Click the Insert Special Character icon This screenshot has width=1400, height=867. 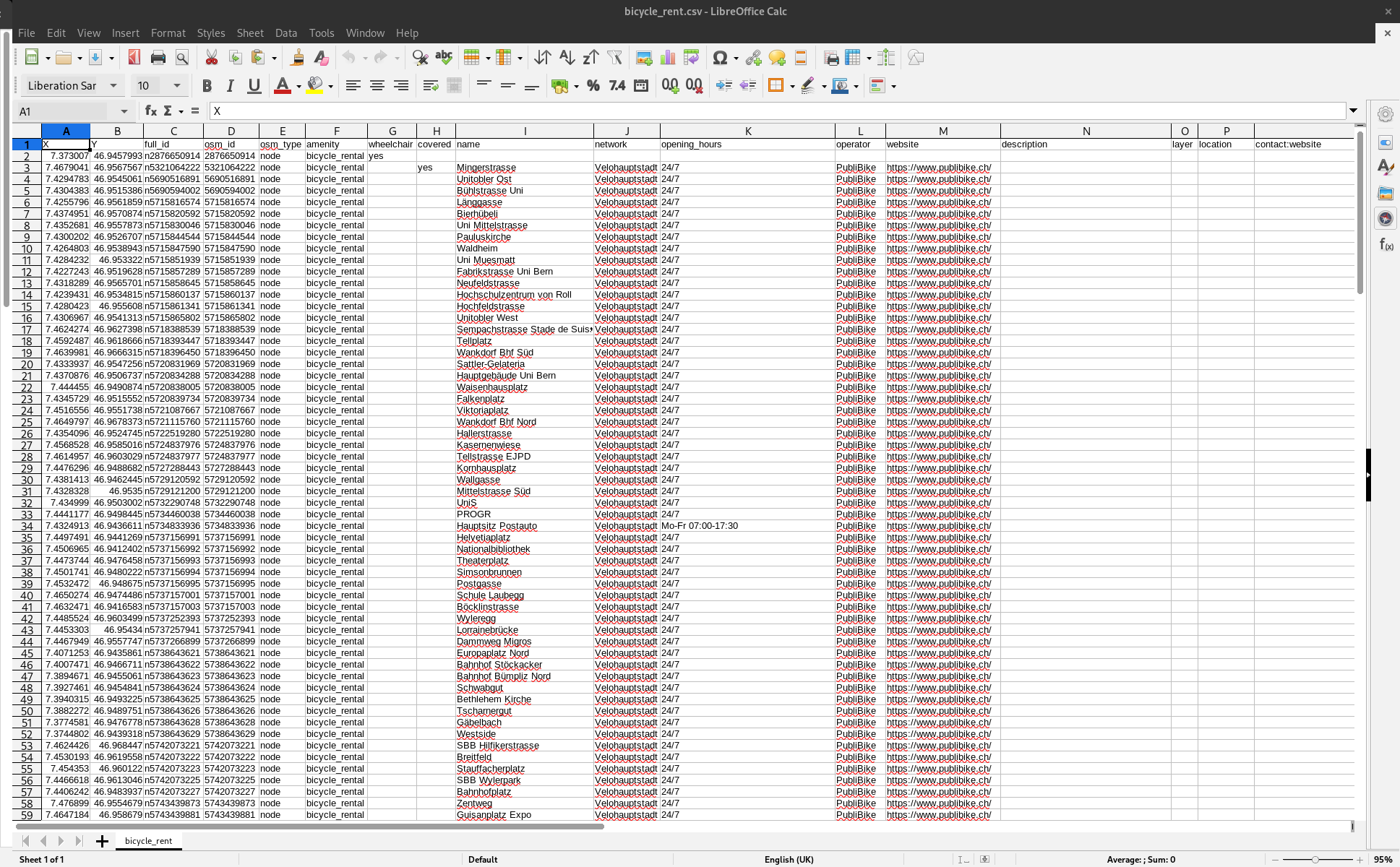[719, 58]
